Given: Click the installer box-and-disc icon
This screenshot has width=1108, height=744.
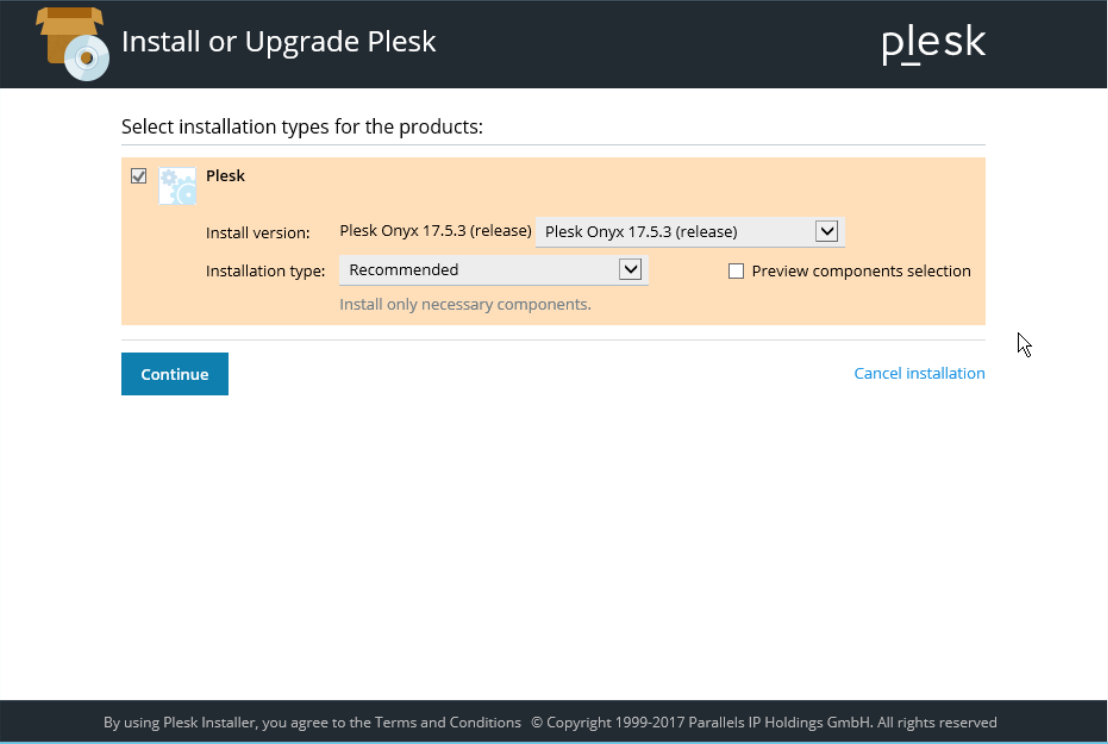Looking at the screenshot, I should click(x=72, y=44).
